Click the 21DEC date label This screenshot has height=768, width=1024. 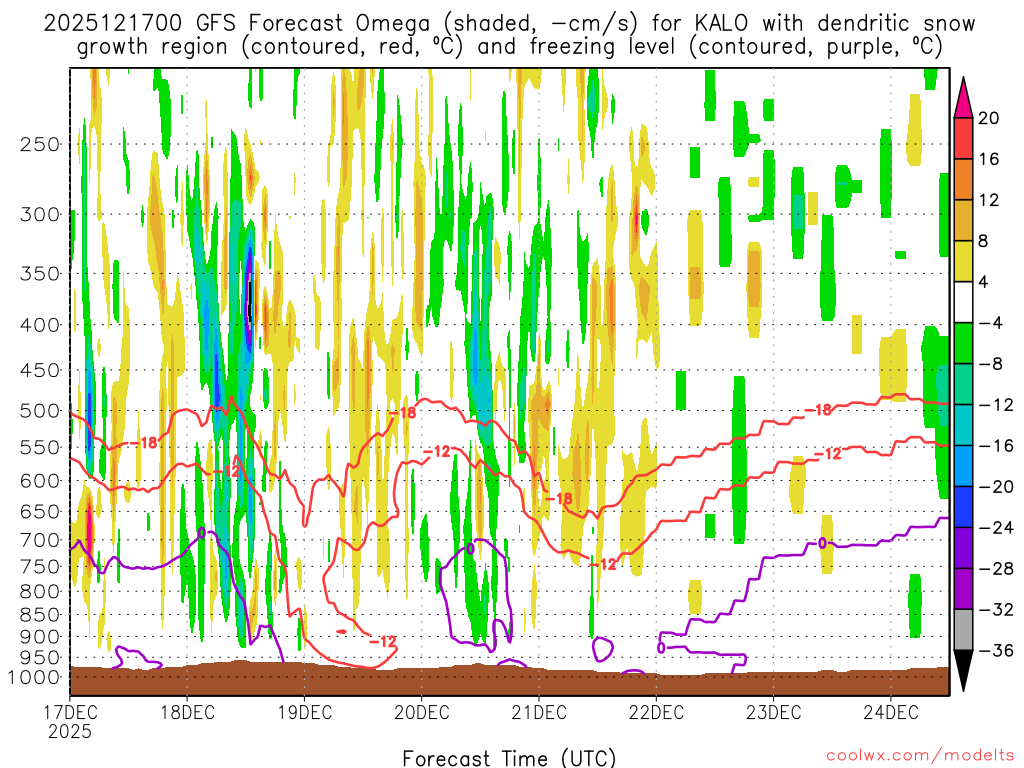coord(539,712)
